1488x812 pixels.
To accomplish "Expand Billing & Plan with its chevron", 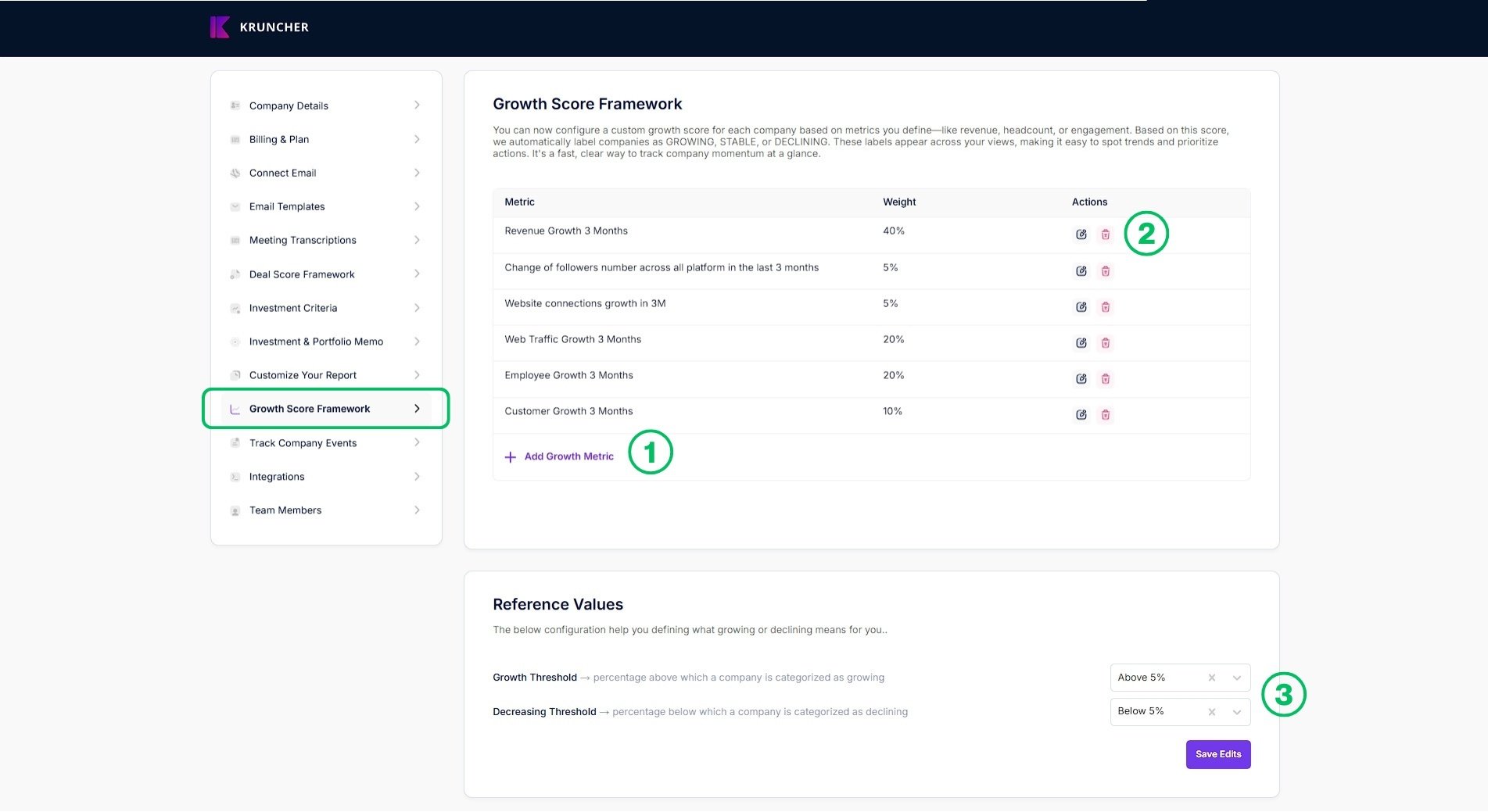I will [x=417, y=139].
